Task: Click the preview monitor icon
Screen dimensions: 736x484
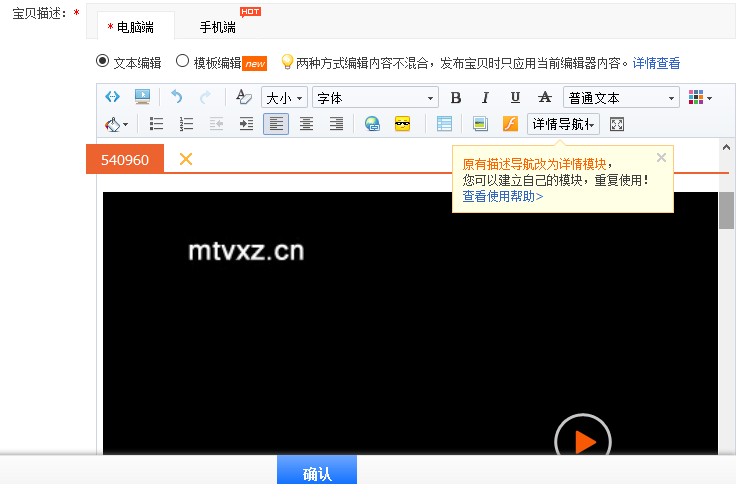Action: coord(142,97)
